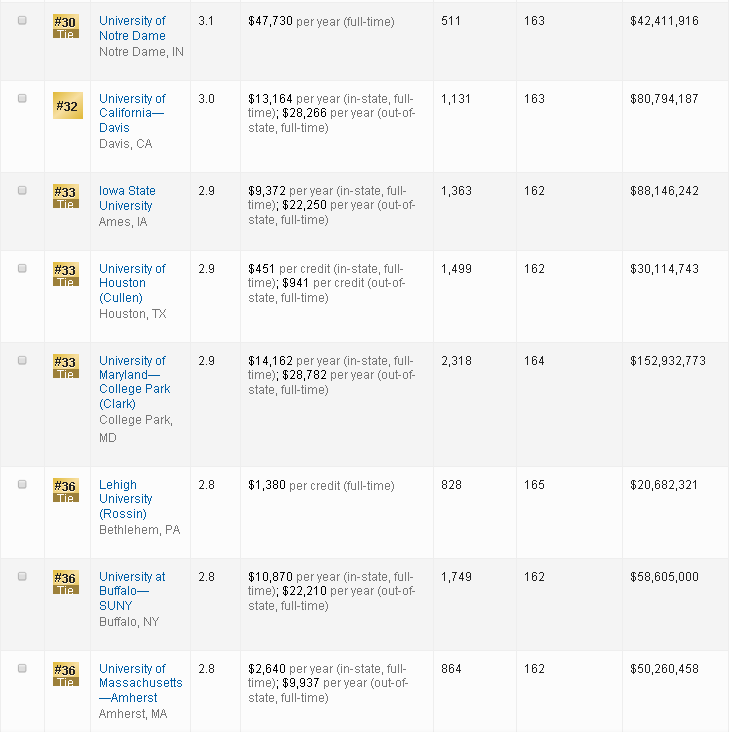Open University of California—Davis school page
The height and width of the screenshot is (732, 729).
(x=132, y=113)
